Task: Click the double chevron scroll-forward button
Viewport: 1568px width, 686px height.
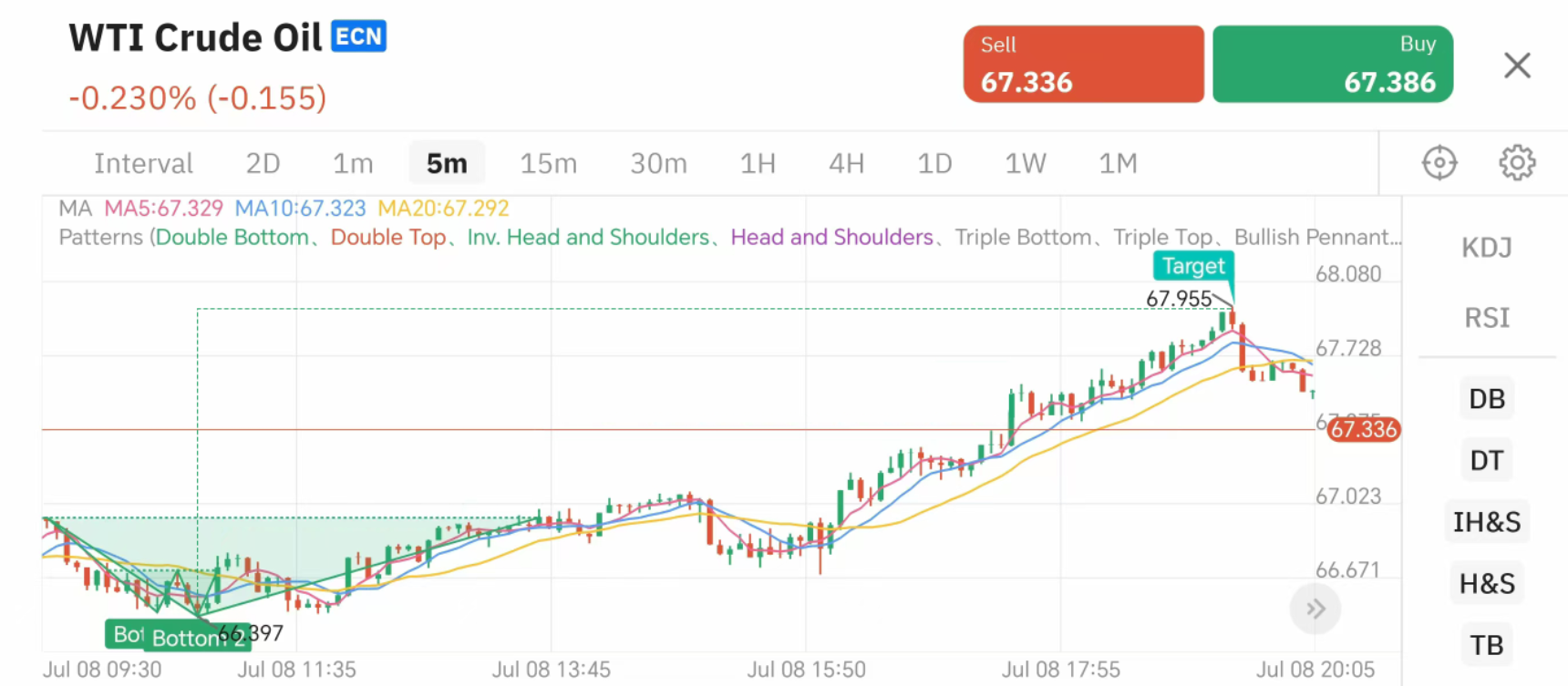Action: [x=1315, y=609]
